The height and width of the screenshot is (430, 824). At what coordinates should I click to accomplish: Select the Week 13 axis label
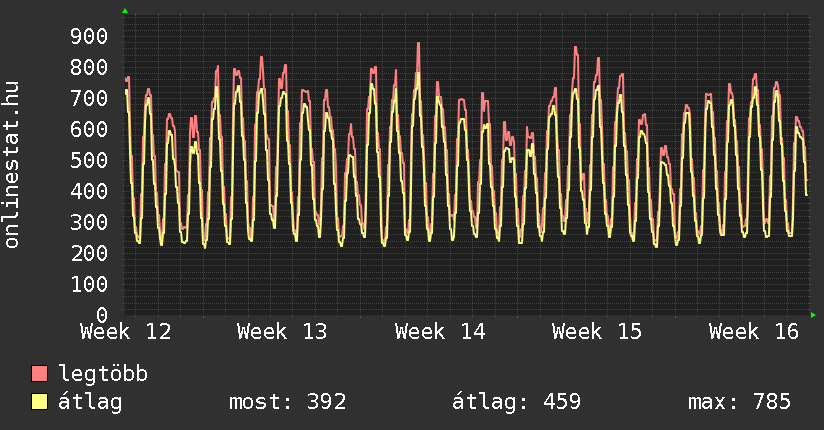[283, 332]
